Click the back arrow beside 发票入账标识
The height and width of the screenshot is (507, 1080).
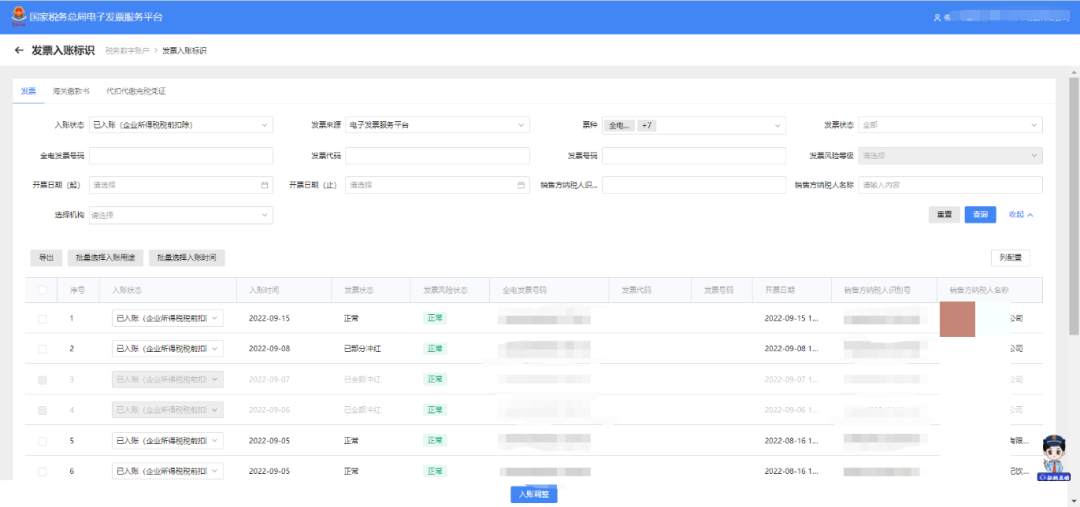19,50
